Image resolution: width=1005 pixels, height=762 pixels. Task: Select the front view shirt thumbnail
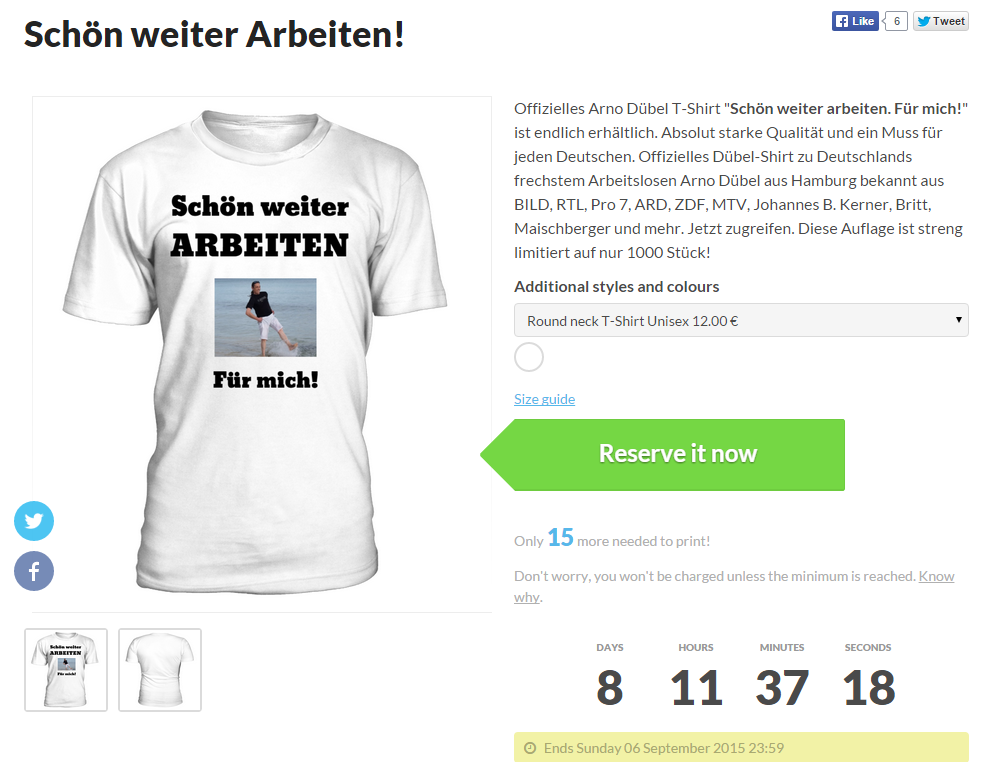click(x=66, y=670)
